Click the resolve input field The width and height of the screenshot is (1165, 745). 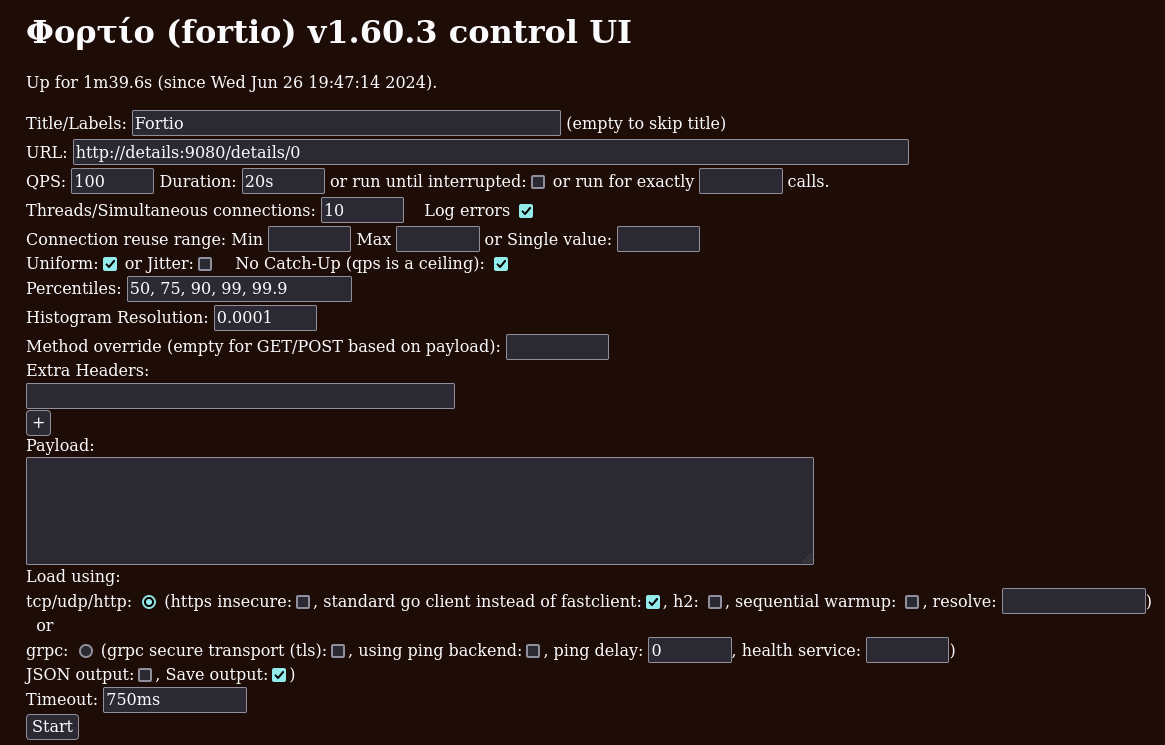pos(1074,601)
